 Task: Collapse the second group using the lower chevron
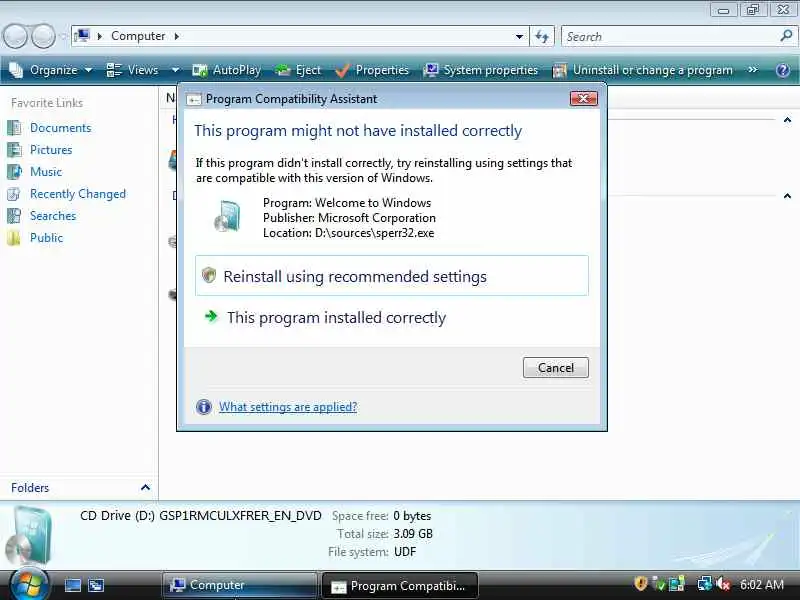click(x=787, y=195)
